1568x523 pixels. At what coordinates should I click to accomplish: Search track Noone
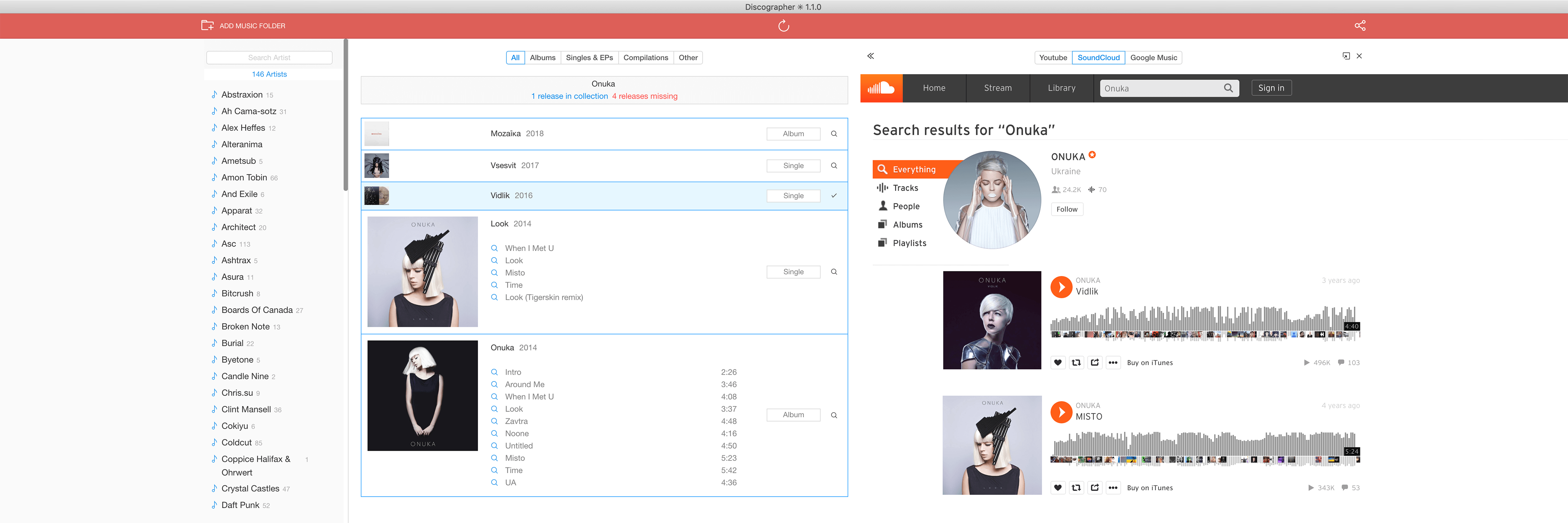[x=494, y=434]
